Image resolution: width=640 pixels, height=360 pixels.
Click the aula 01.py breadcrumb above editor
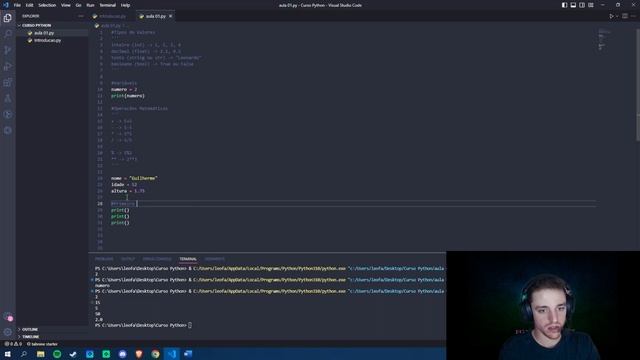coord(110,26)
